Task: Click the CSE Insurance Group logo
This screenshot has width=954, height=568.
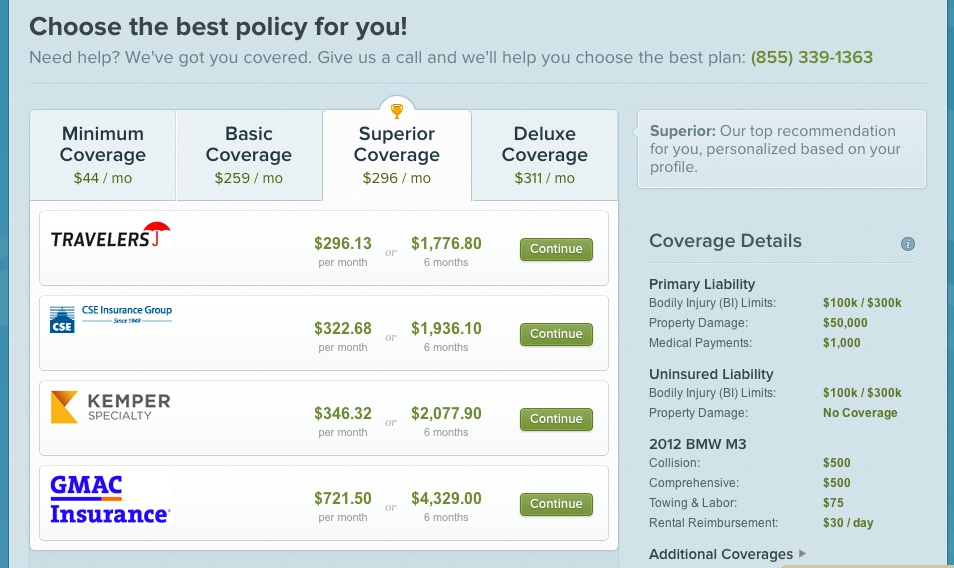Action: click(111, 319)
